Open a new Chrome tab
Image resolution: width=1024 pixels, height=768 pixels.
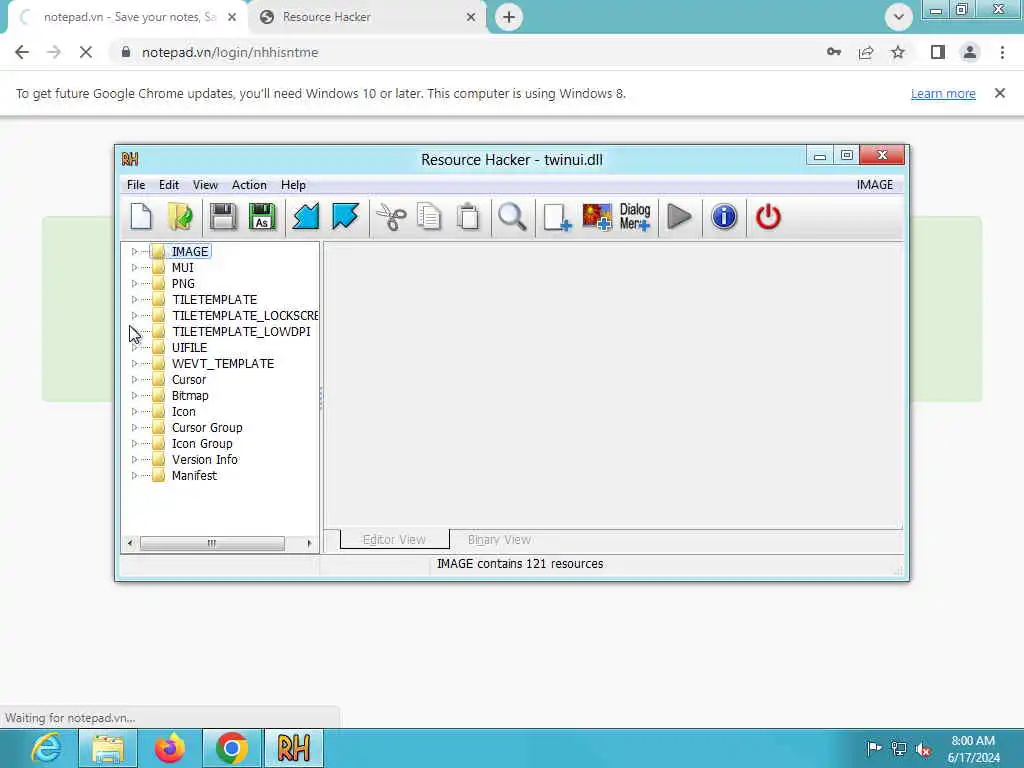click(x=509, y=17)
